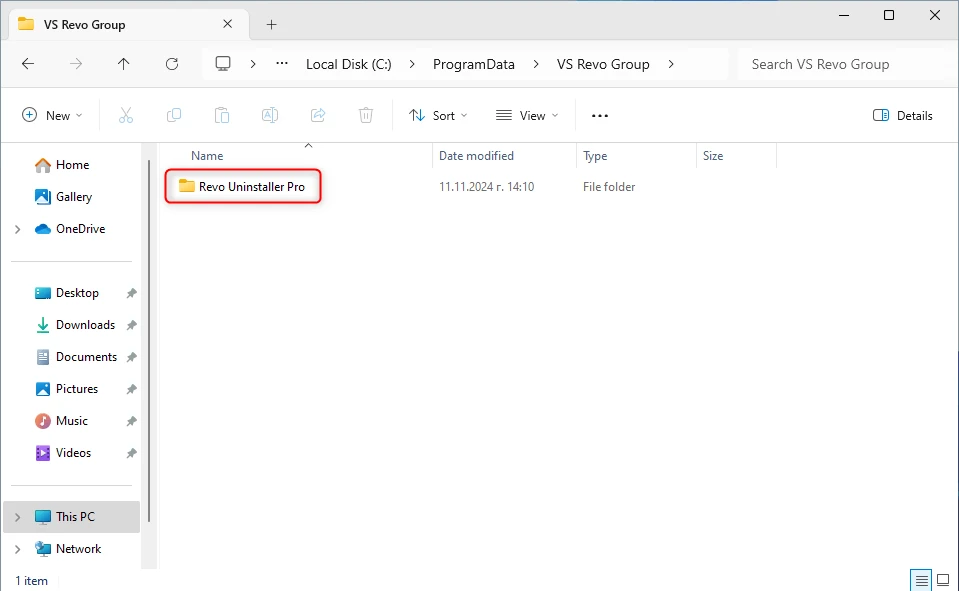The image size is (959, 591).
Task: Open Home in navigation pane
Action: click(x=72, y=165)
